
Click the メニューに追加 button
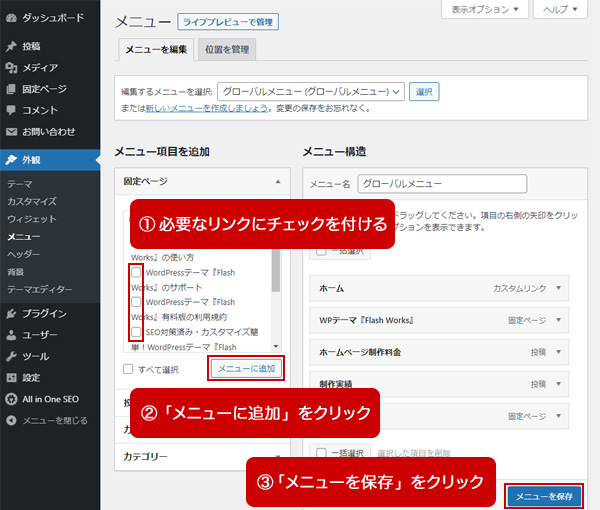(x=246, y=368)
